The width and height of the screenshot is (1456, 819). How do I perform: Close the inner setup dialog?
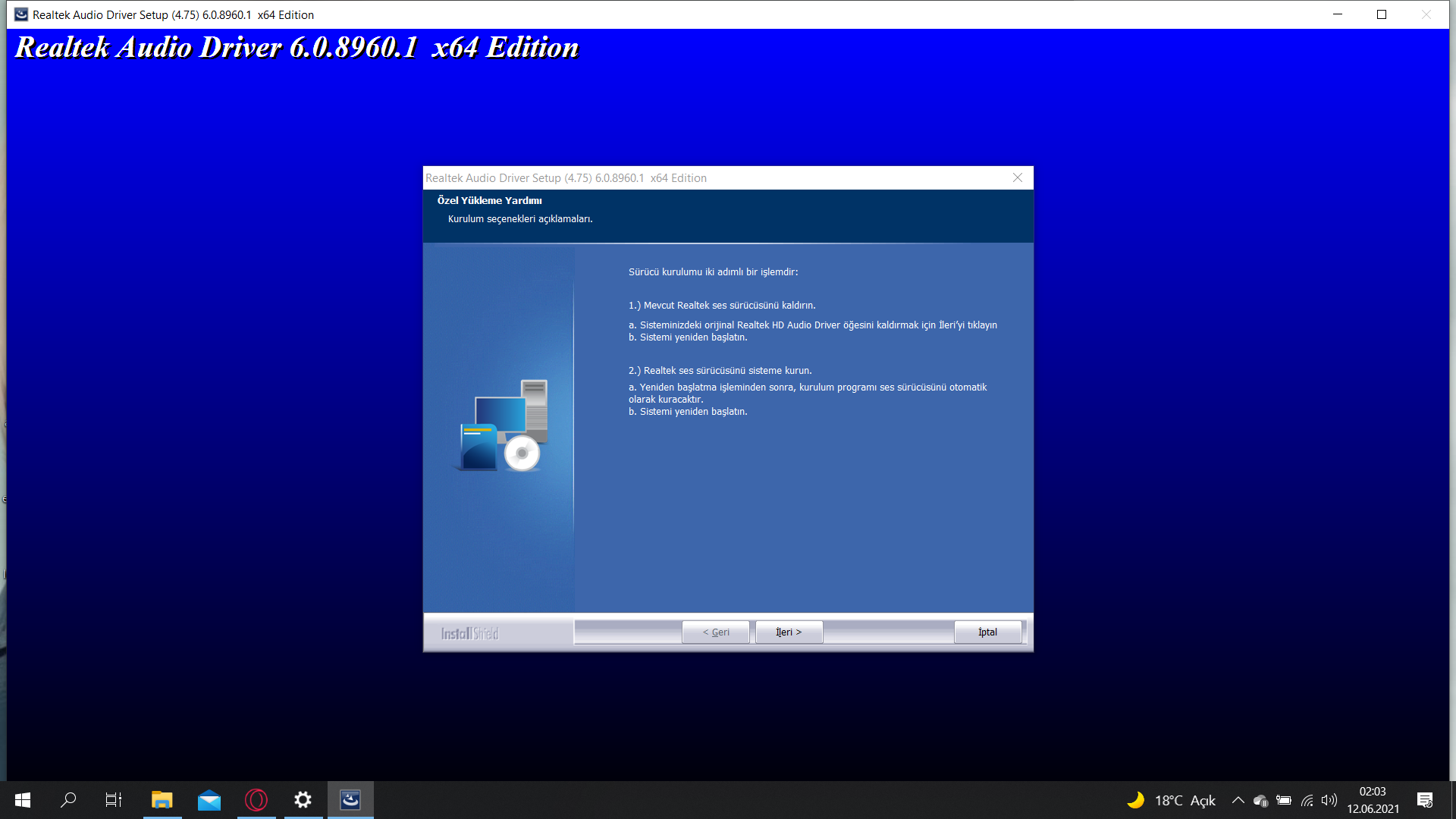coord(1018,177)
